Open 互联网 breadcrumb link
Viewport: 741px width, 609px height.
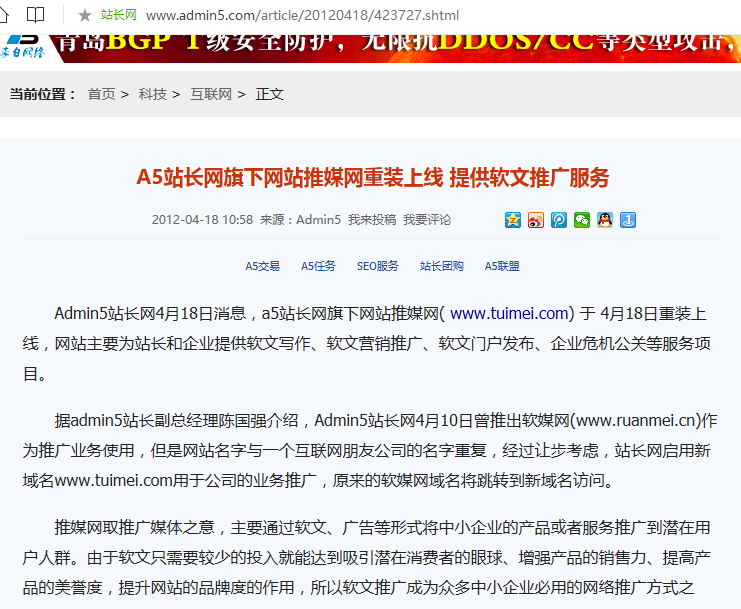pyautogui.click(x=211, y=94)
